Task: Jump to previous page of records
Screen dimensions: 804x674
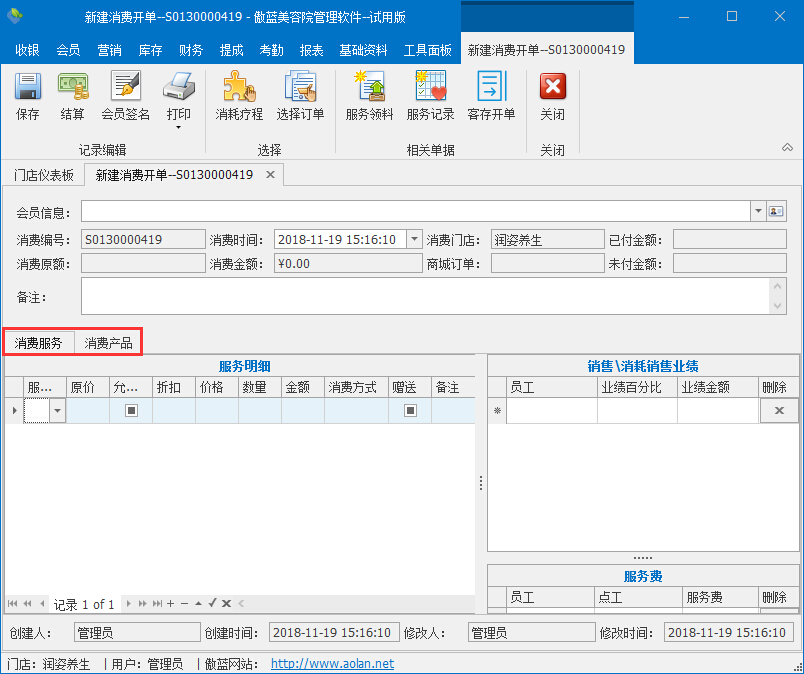Action: click(x=27, y=604)
